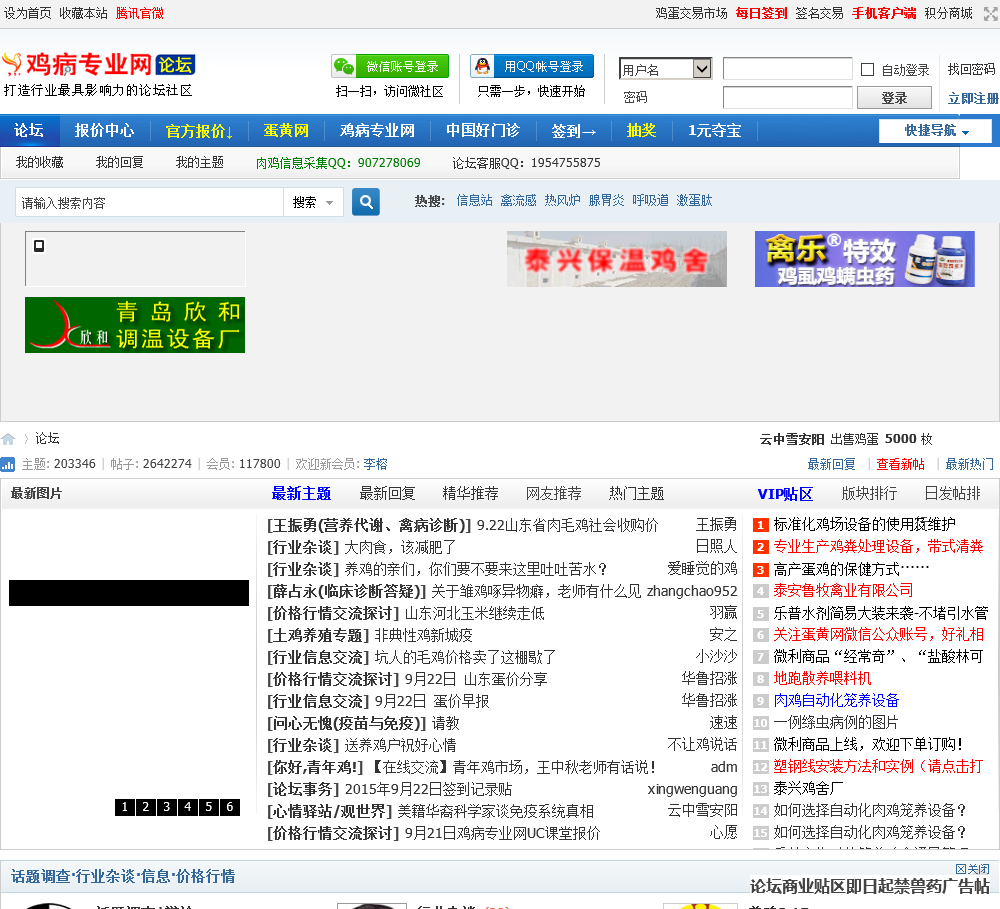This screenshot has width=1000, height=909.
Task: Open 我的收藏
Action: click(40, 163)
